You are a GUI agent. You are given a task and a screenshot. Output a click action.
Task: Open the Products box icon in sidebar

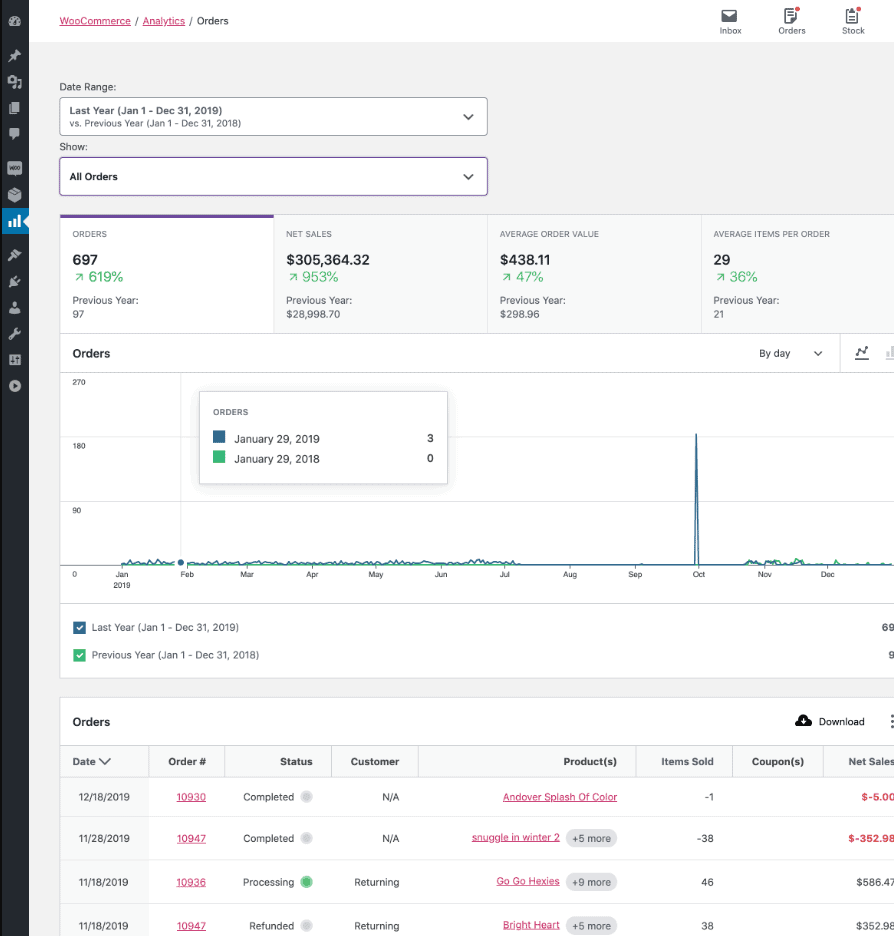click(x=14, y=195)
